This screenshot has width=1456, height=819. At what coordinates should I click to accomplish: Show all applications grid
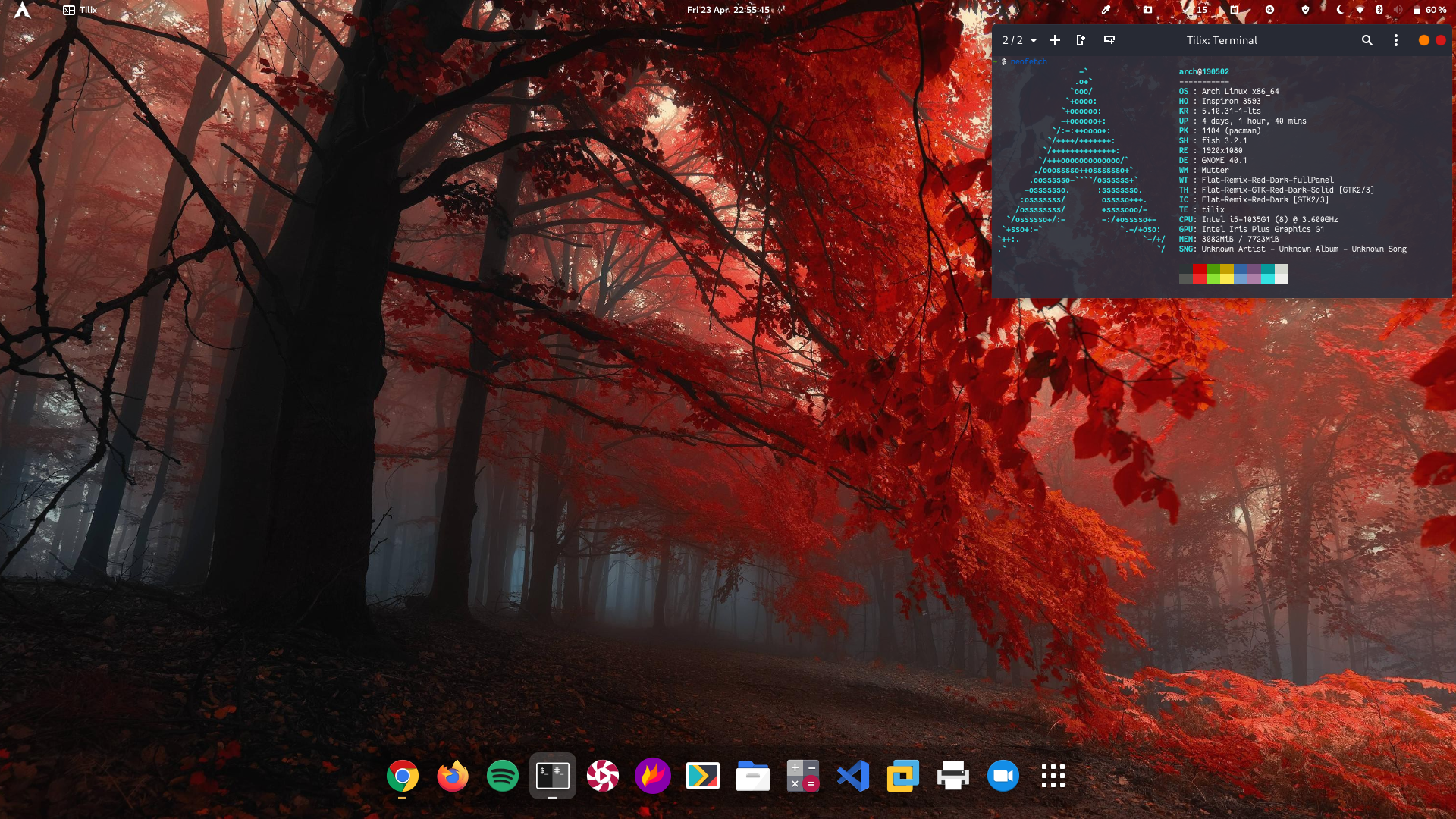(1053, 776)
